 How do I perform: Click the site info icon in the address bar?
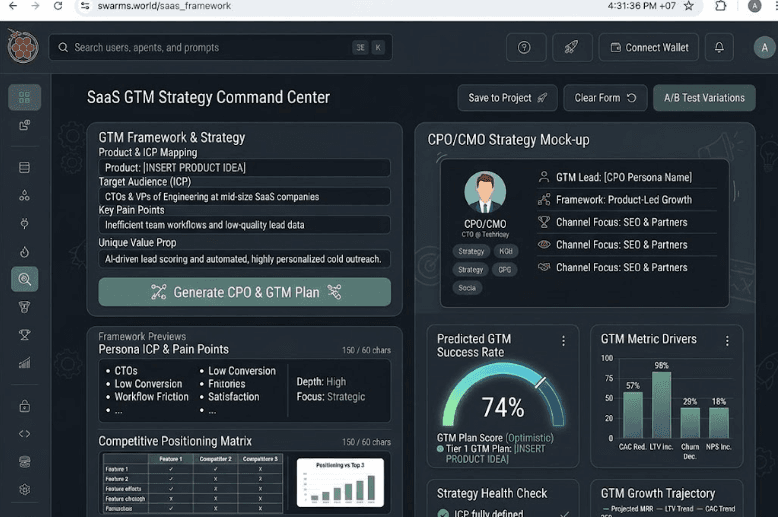click(x=85, y=6)
